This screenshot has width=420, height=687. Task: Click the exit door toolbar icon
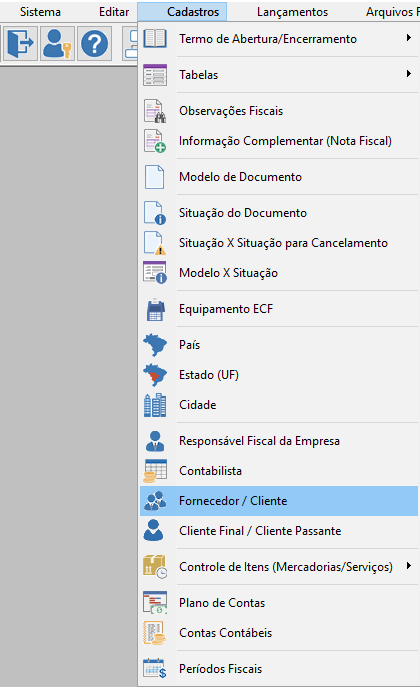coord(21,43)
